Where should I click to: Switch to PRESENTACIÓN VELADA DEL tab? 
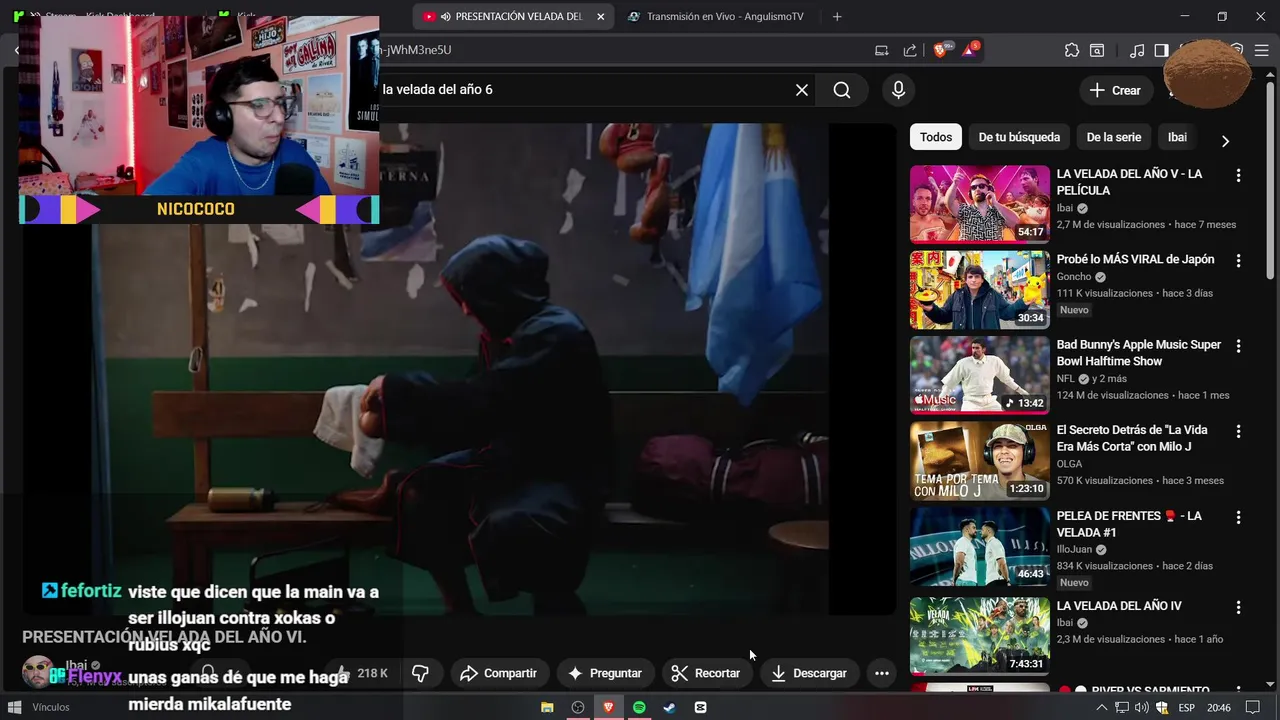coord(515,16)
